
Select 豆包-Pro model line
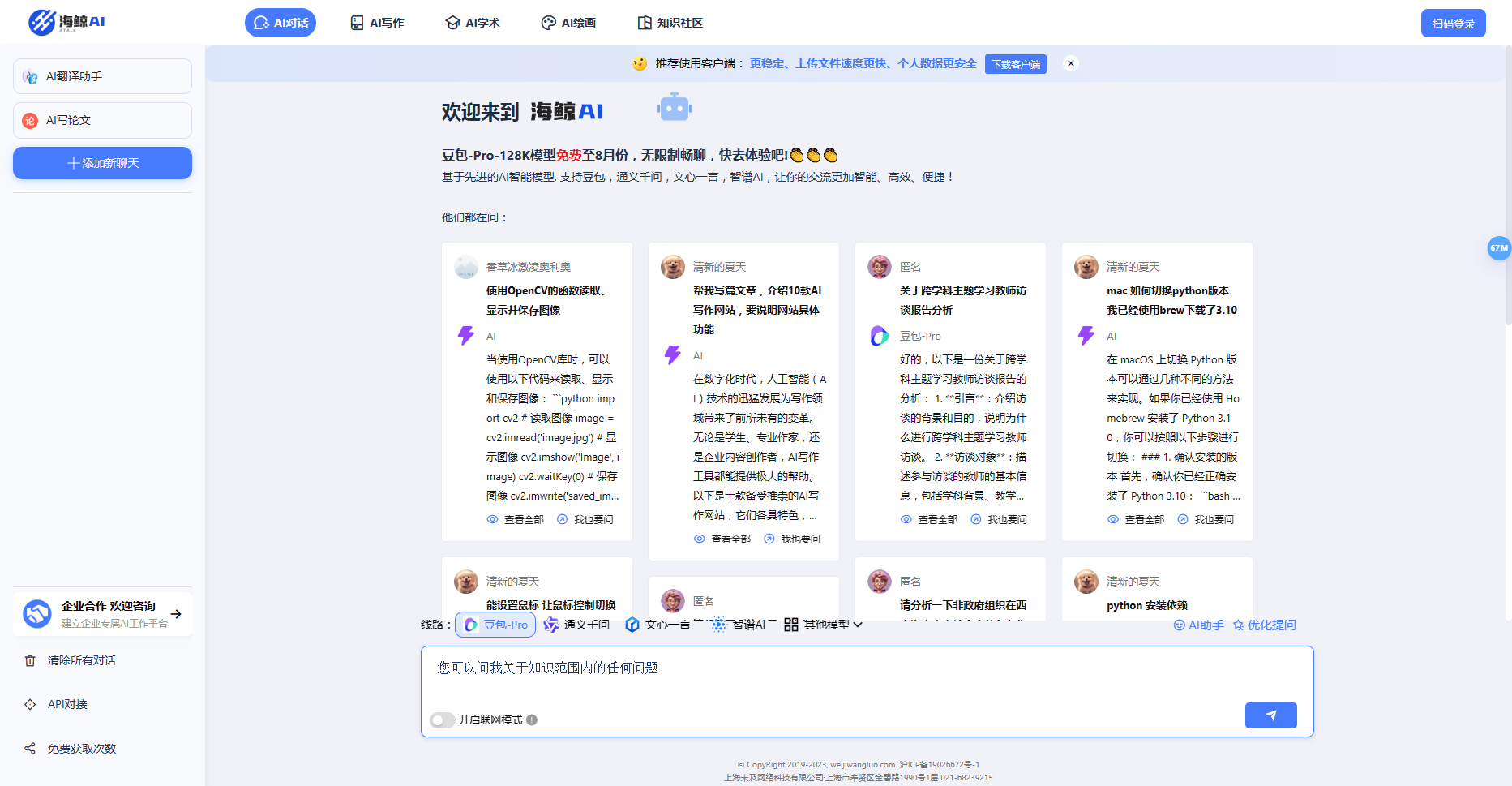click(x=495, y=625)
